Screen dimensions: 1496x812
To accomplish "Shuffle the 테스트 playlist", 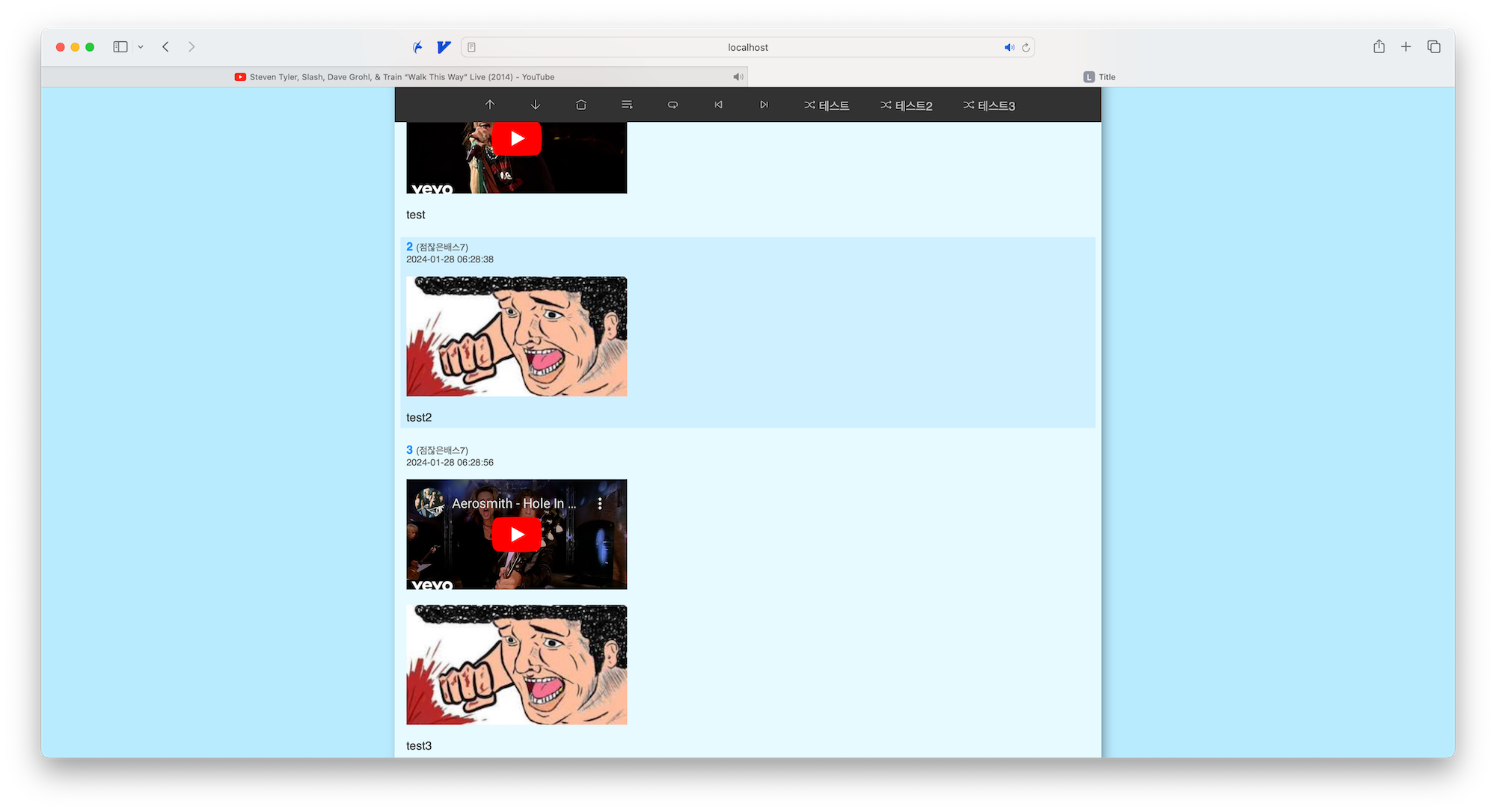I will coord(827,105).
